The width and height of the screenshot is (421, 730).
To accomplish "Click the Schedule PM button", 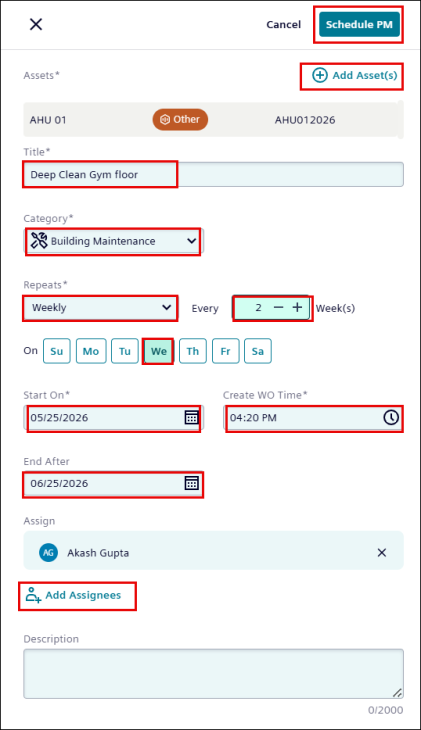I will (x=359, y=24).
